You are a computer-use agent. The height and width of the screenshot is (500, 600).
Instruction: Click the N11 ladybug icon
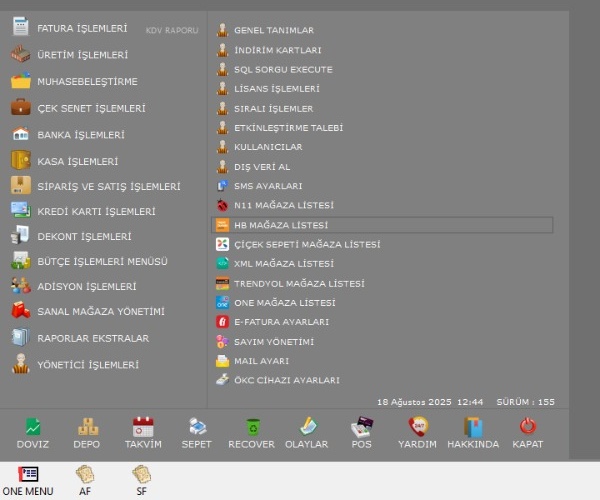pyautogui.click(x=222, y=205)
